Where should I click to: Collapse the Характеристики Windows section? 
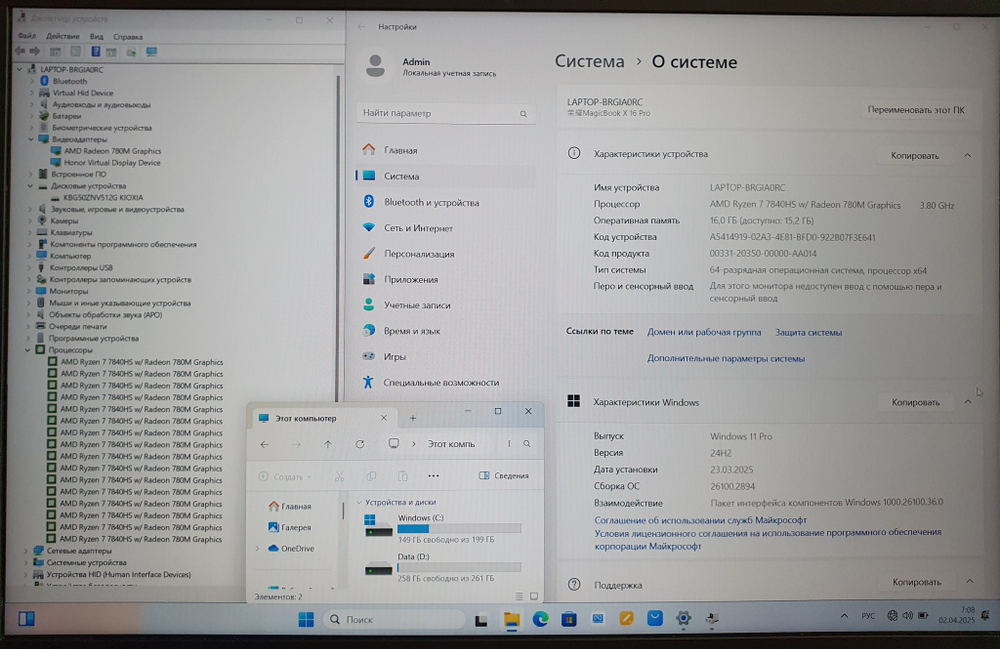[967, 402]
